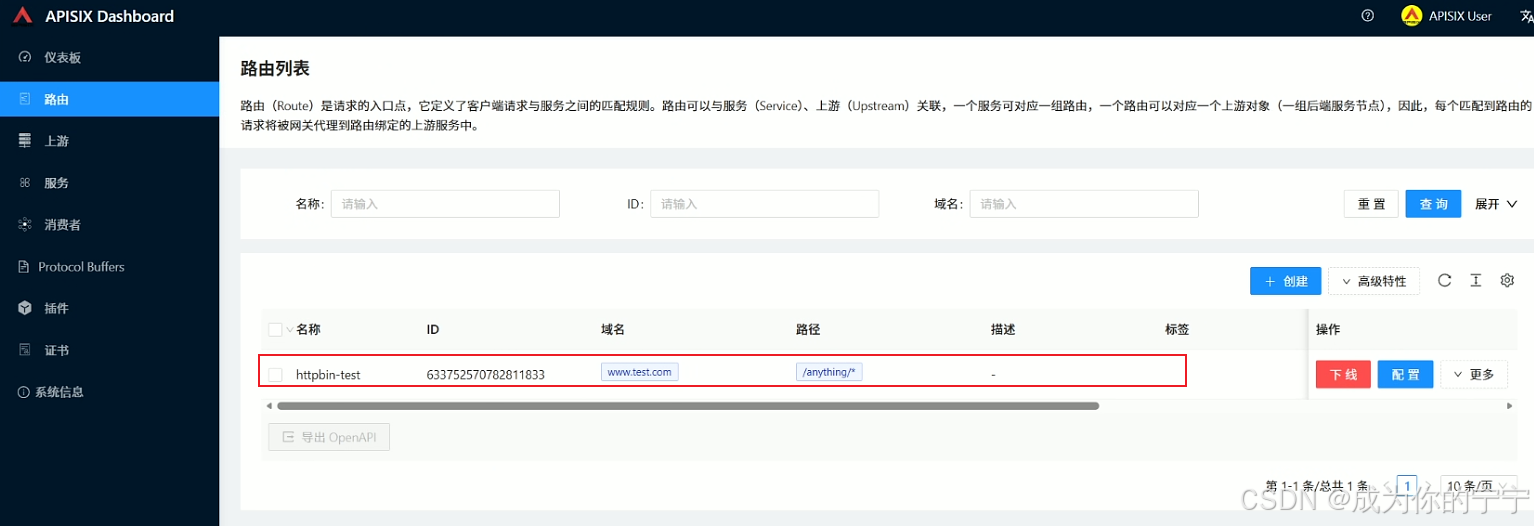This screenshot has height=526, width=1534.
Task: Click the 标签 column header
Action: point(1177,330)
